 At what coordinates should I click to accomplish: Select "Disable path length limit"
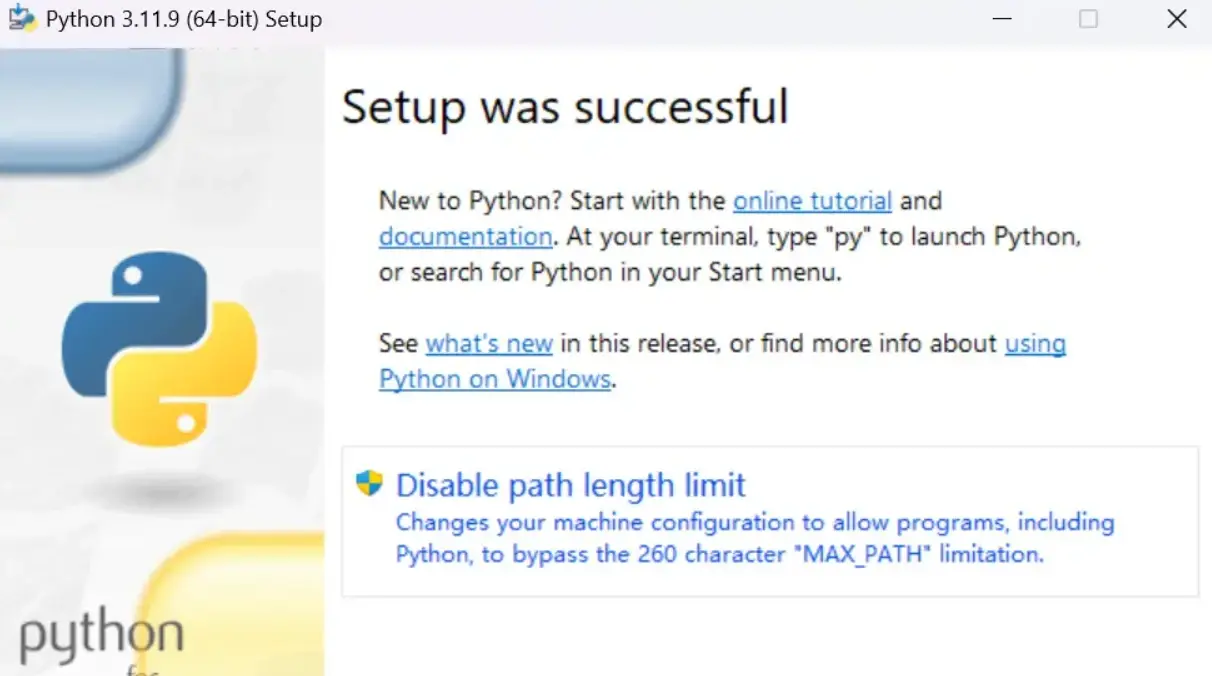pos(571,486)
